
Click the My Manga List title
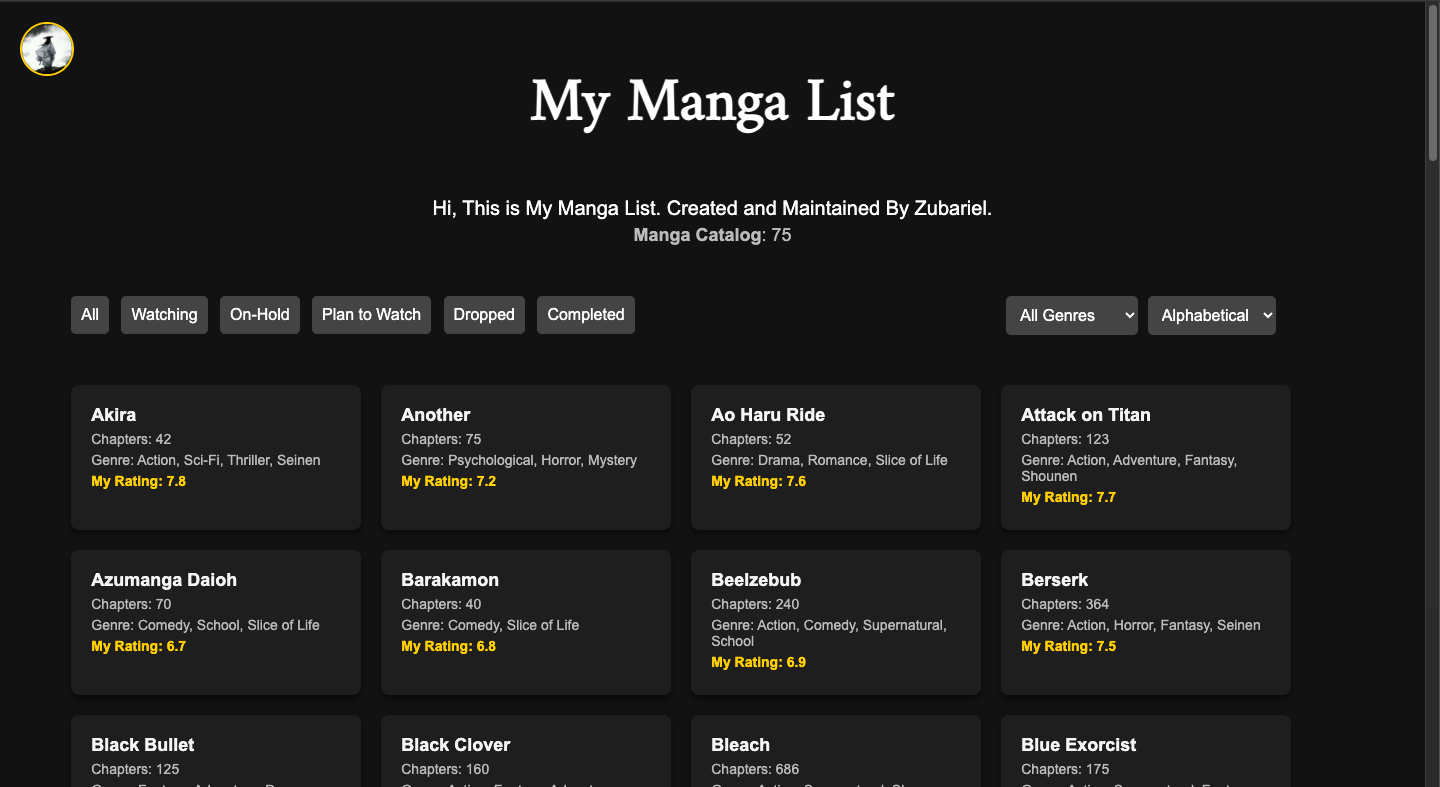coord(712,102)
